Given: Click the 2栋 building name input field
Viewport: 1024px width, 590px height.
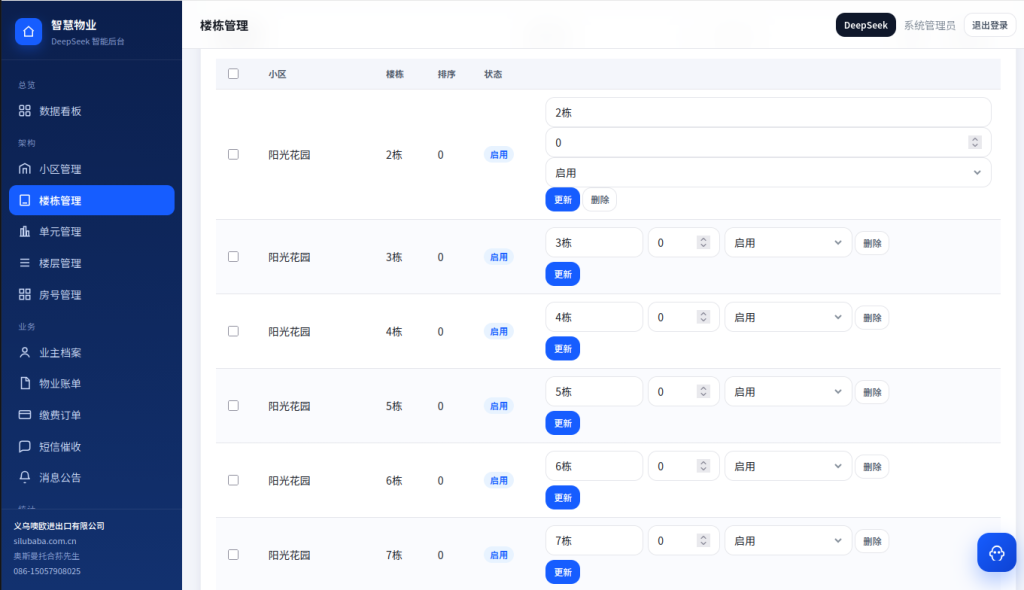Looking at the screenshot, I should [x=768, y=112].
